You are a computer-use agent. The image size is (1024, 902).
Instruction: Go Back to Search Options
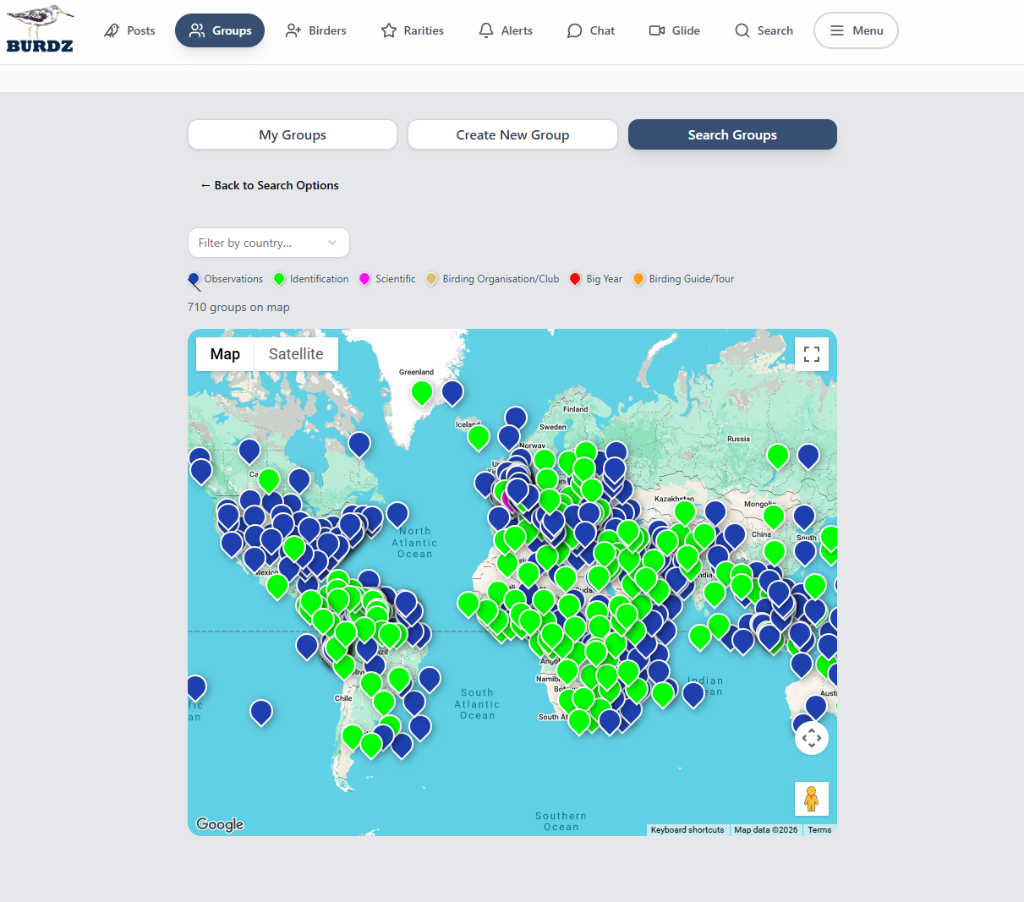pos(270,185)
